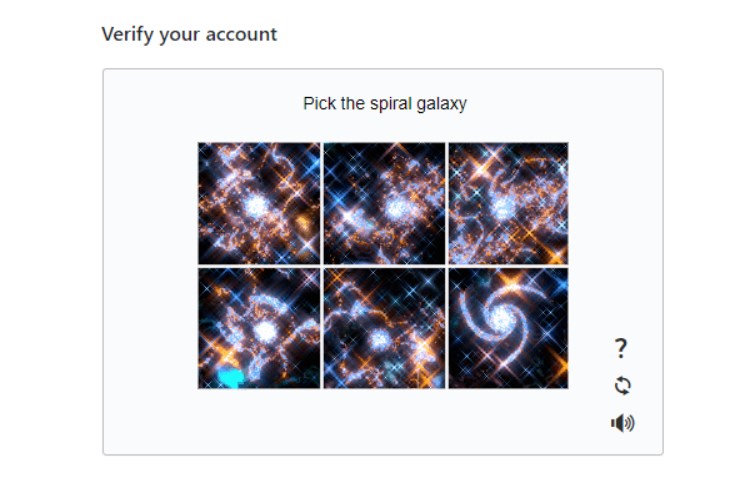744x494 pixels.
Task: Pick the center image of the bottom row
Action: coord(384,328)
